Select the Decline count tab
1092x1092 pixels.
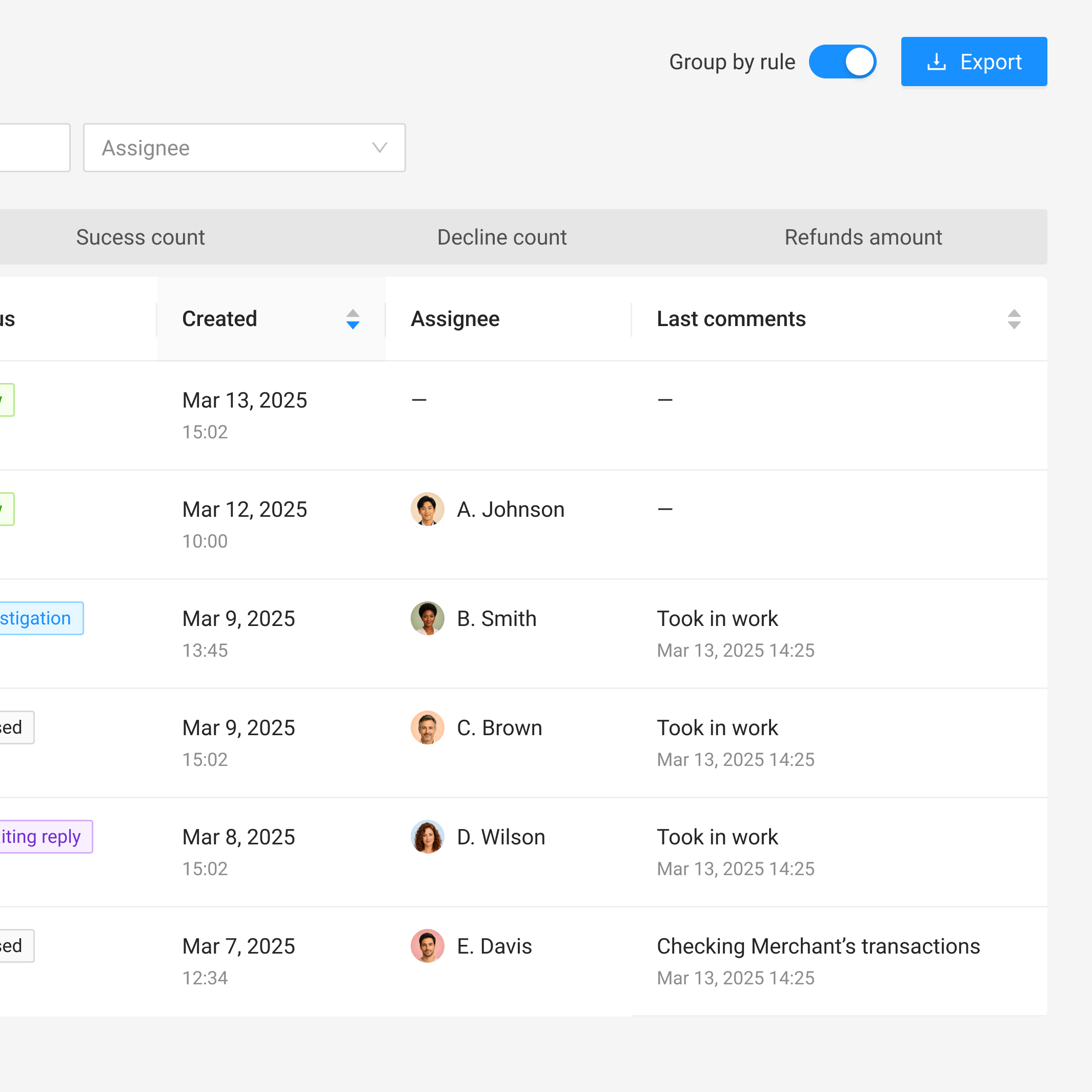click(502, 237)
